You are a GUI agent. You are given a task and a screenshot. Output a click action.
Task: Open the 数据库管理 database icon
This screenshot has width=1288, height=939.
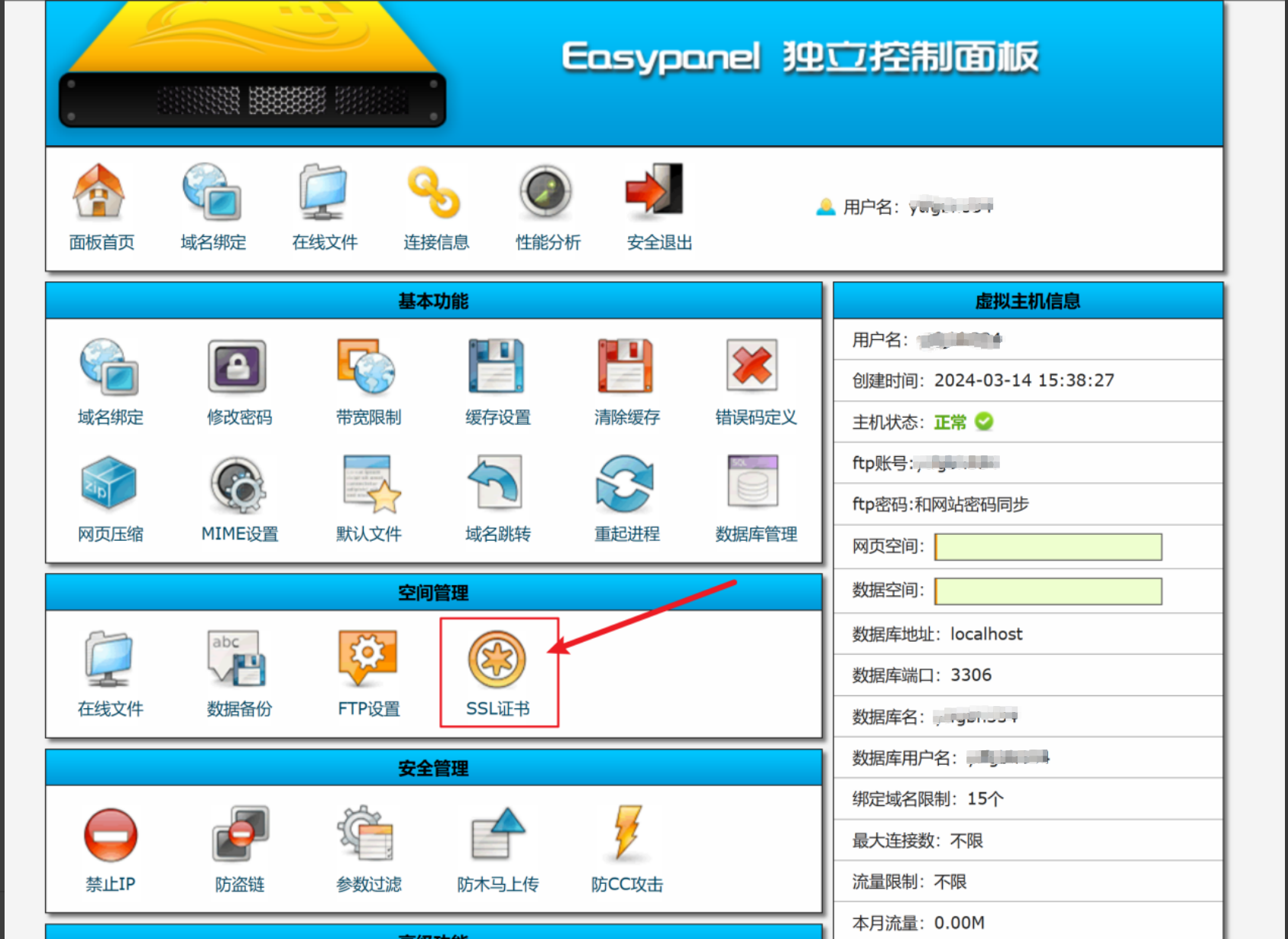coord(753,481)
